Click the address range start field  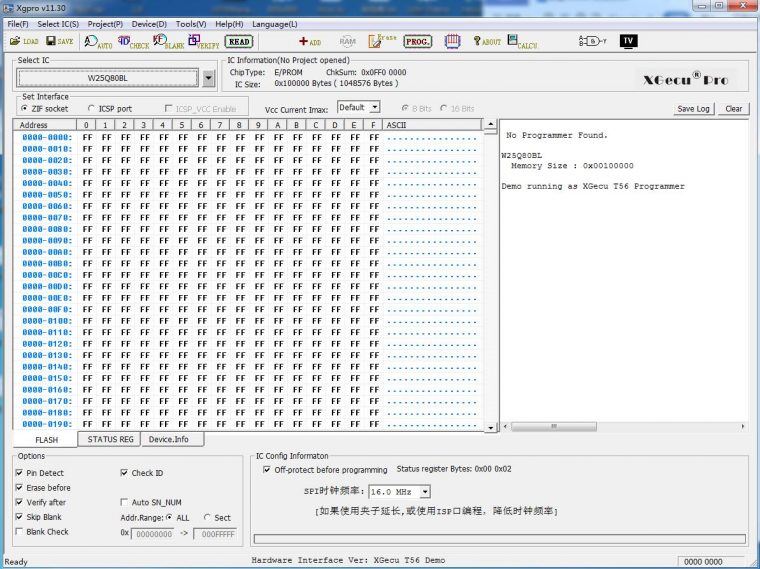(x=153, y=534)
